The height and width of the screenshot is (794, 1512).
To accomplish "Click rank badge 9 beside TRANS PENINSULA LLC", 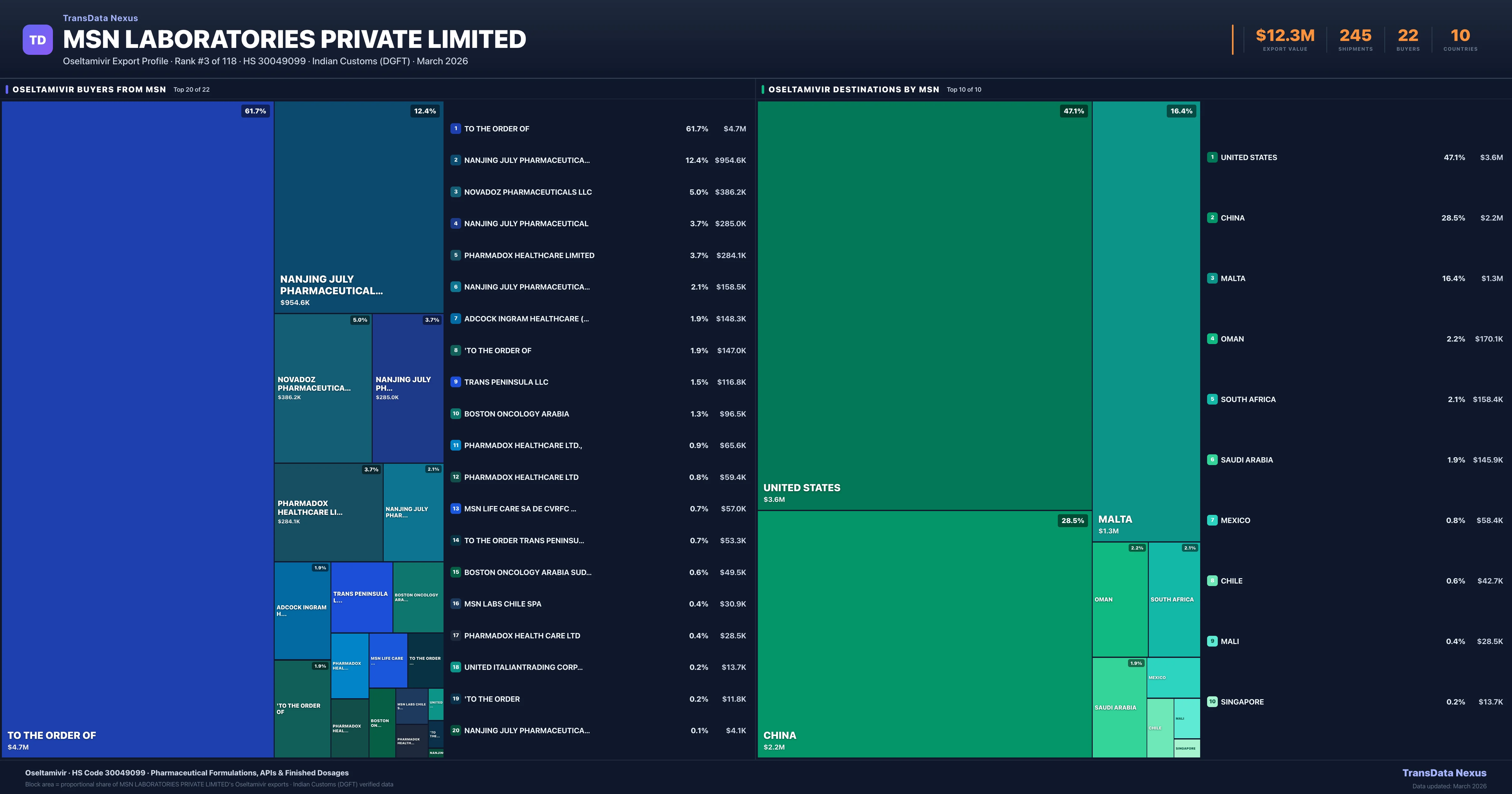I will [x=455, y=382].
